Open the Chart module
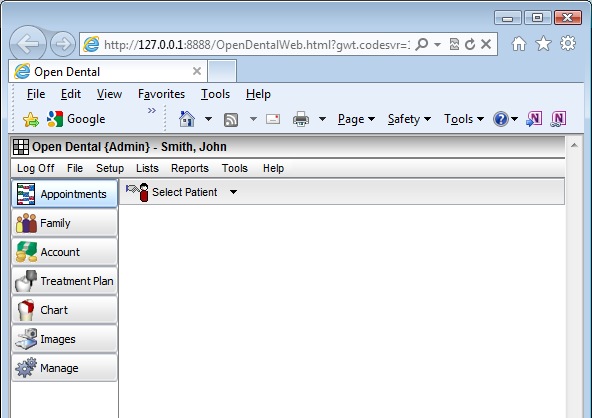This screenshot has width=592, height=418. [x=65, y=310]
